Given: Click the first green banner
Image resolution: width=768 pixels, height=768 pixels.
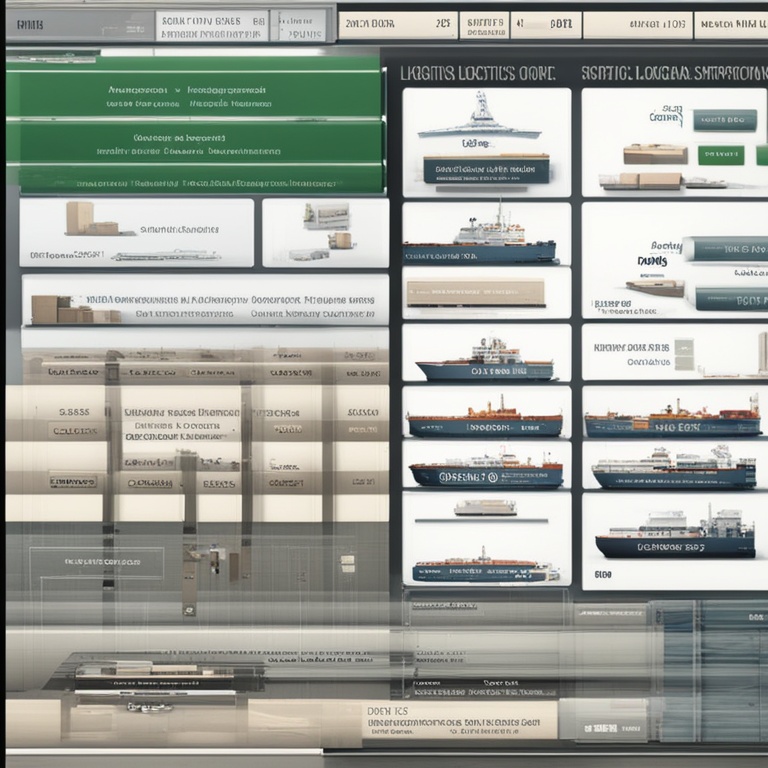Looking at the screenshot, I should [x=194, y=94].
